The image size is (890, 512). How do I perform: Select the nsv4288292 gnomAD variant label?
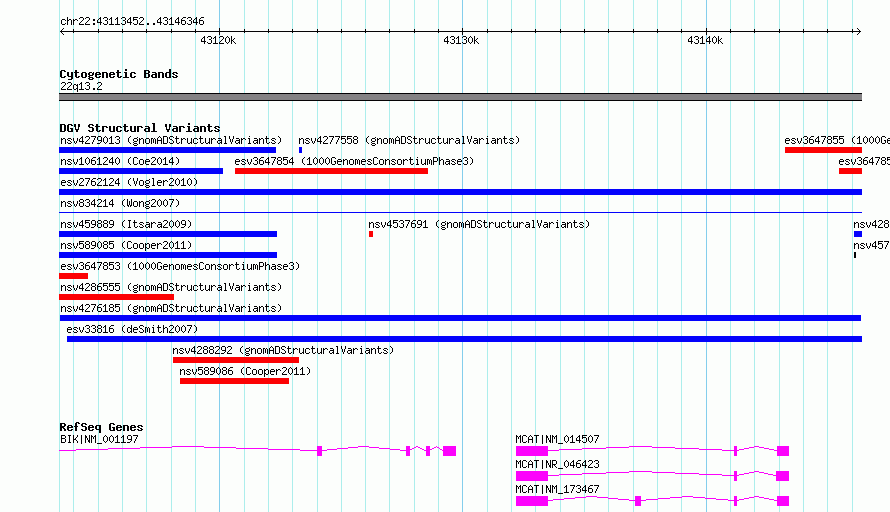point(283,350)
